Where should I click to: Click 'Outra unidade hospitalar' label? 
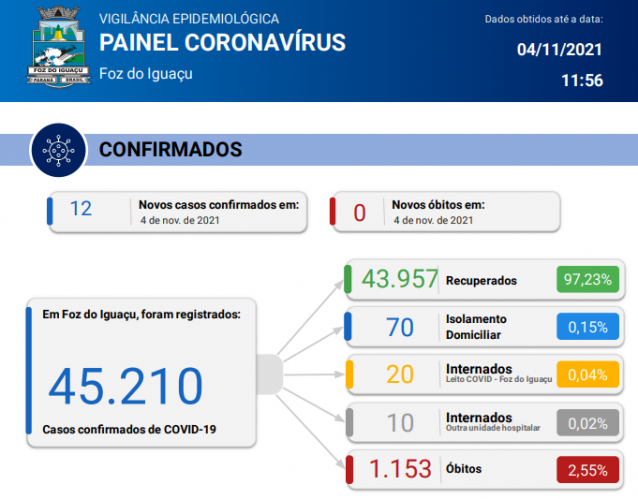493,428
